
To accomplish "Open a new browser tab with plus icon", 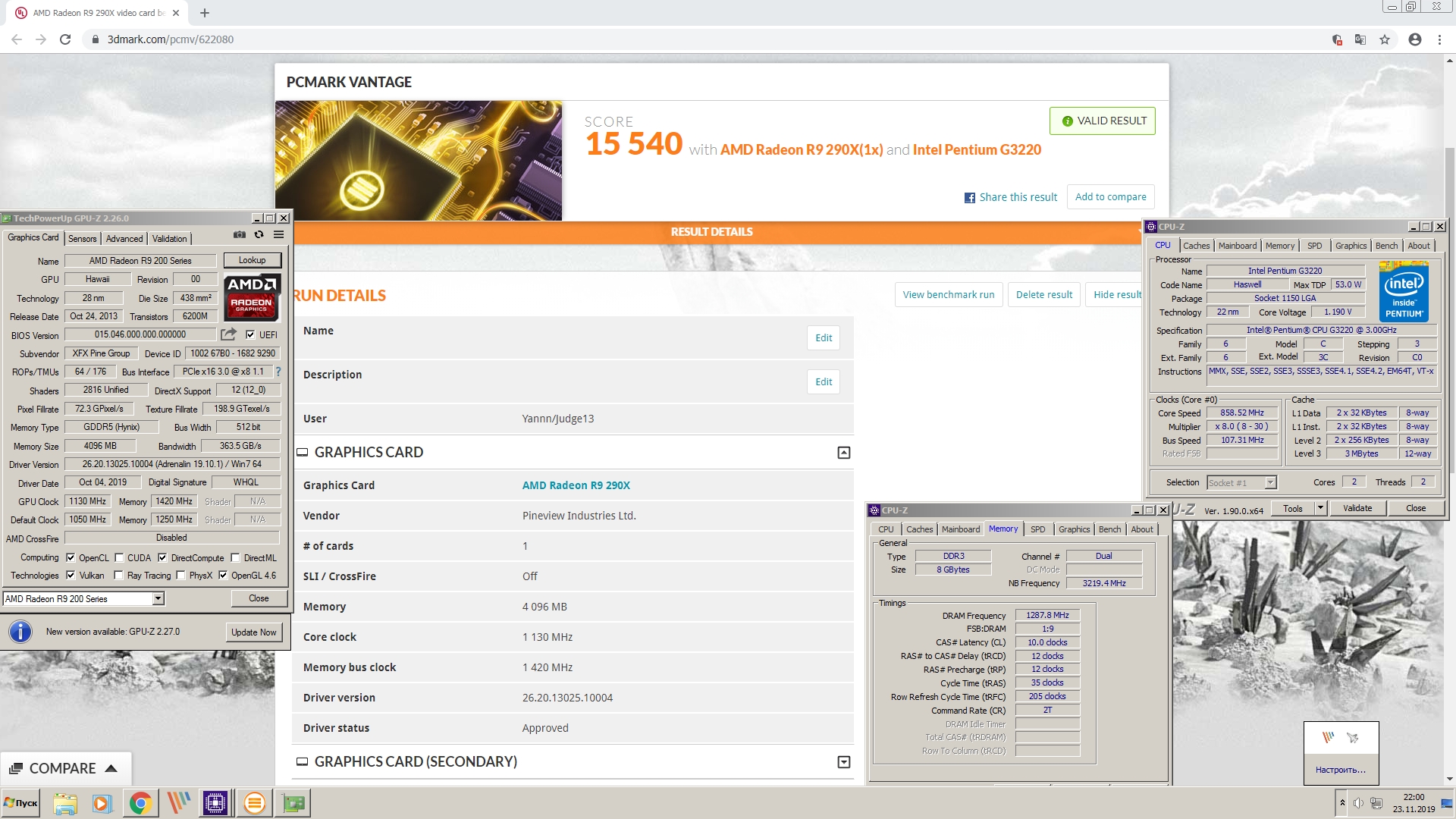I will (205, 13).
